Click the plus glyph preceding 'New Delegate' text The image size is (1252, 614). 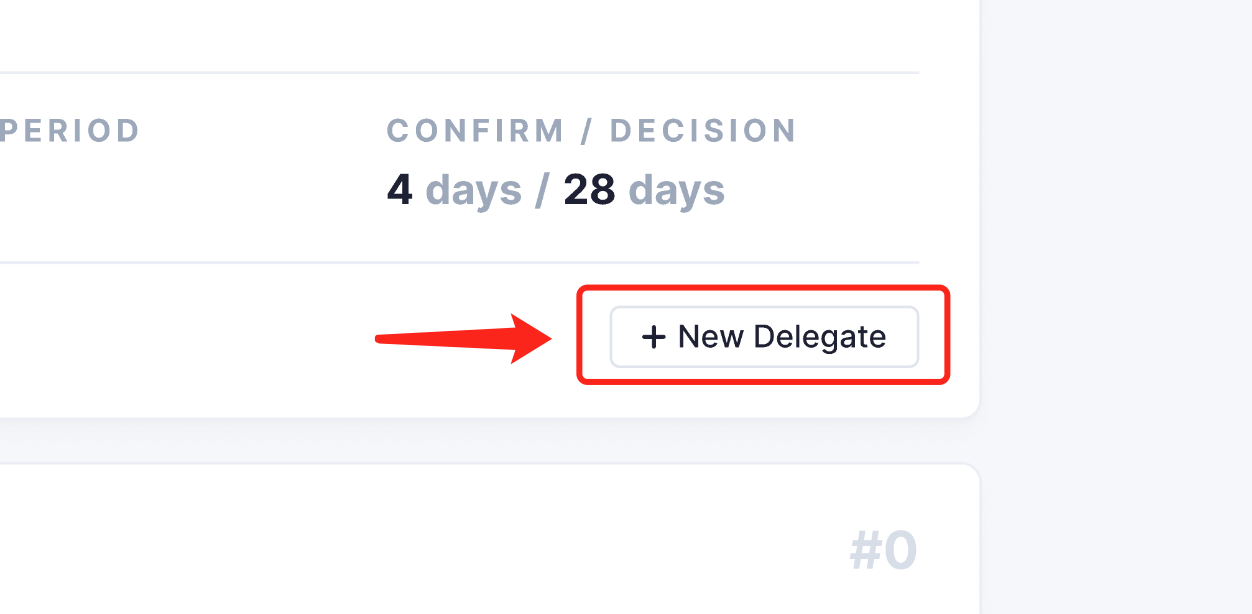pyautogui.click(x=655, y=337)
